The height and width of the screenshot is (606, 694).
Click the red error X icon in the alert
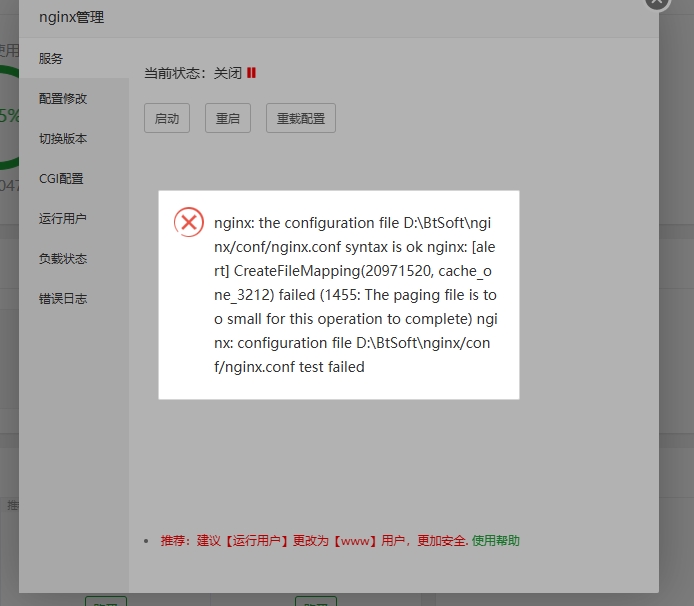(189, 222)
